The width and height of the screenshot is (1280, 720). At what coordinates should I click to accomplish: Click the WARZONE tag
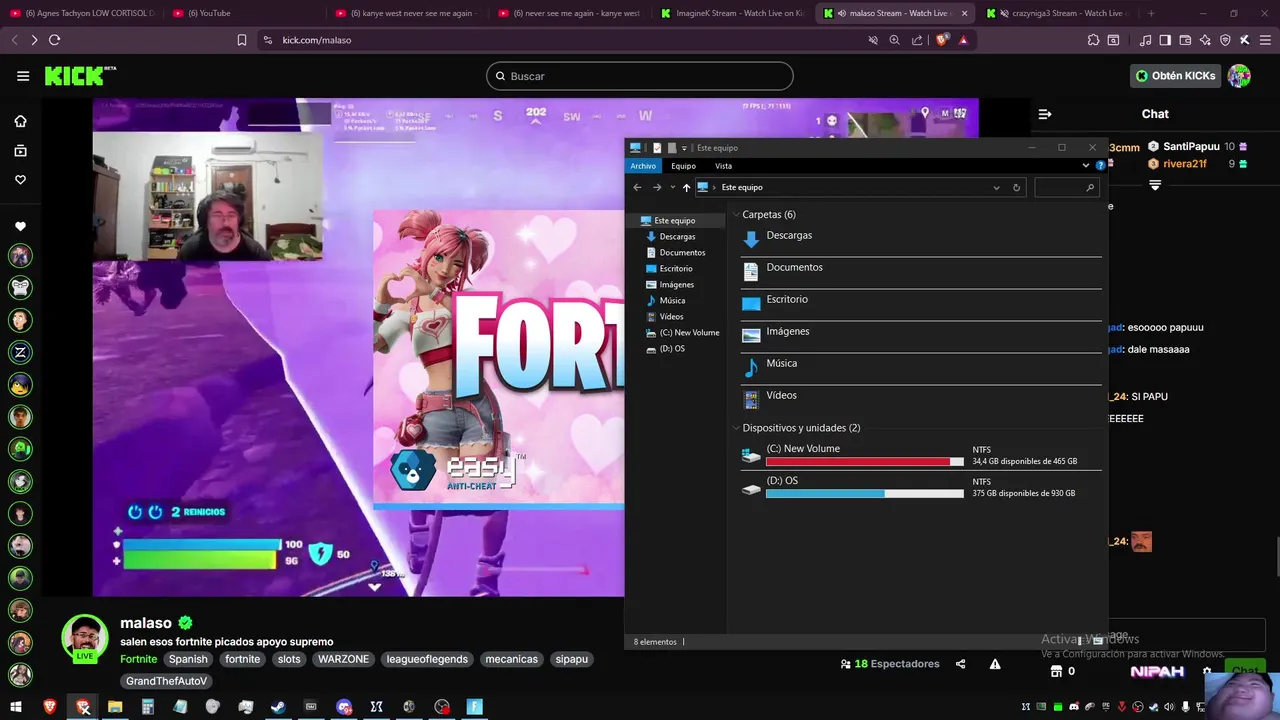344,659
